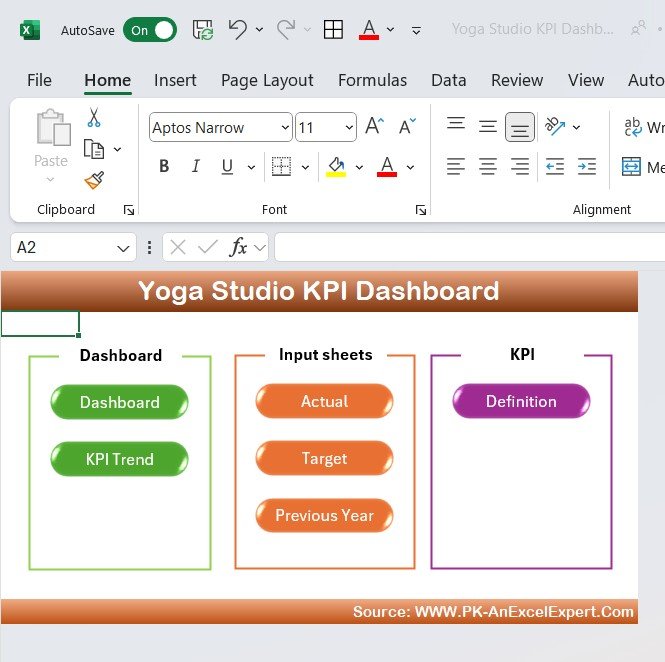Toggle Bottom Align for the cell
Image resolution: width=665 pixels, height=662 pixels.
point(520,127)
